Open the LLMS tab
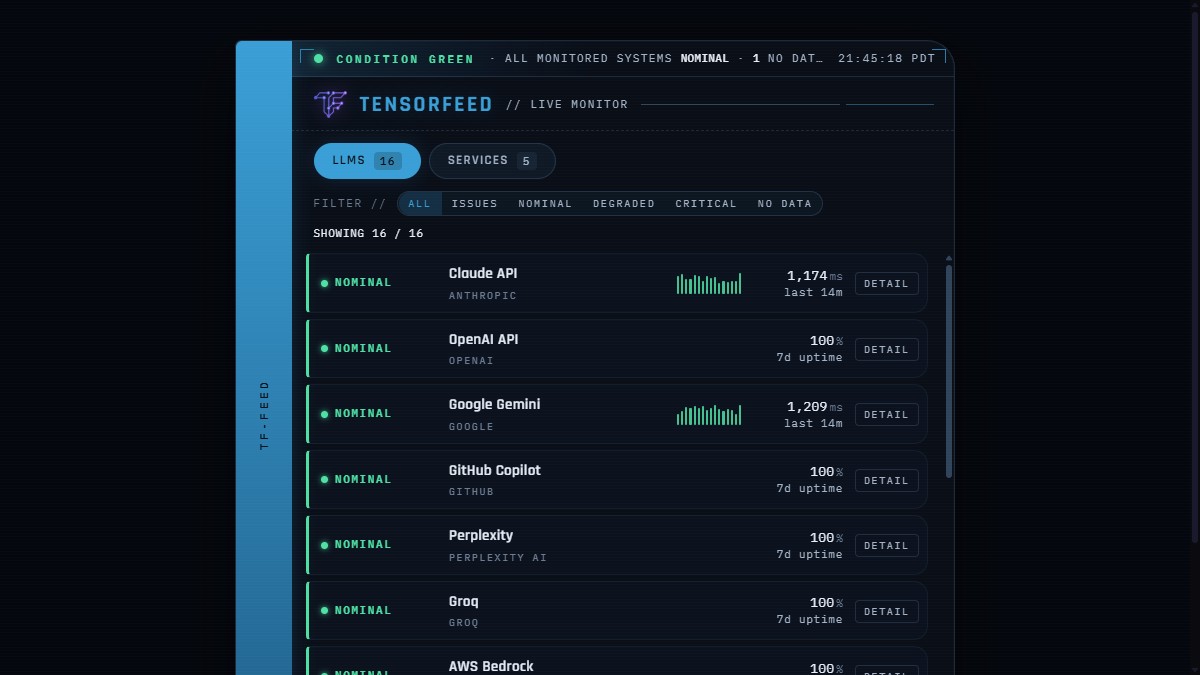1200x675 pixels. [x=367, y=161]
